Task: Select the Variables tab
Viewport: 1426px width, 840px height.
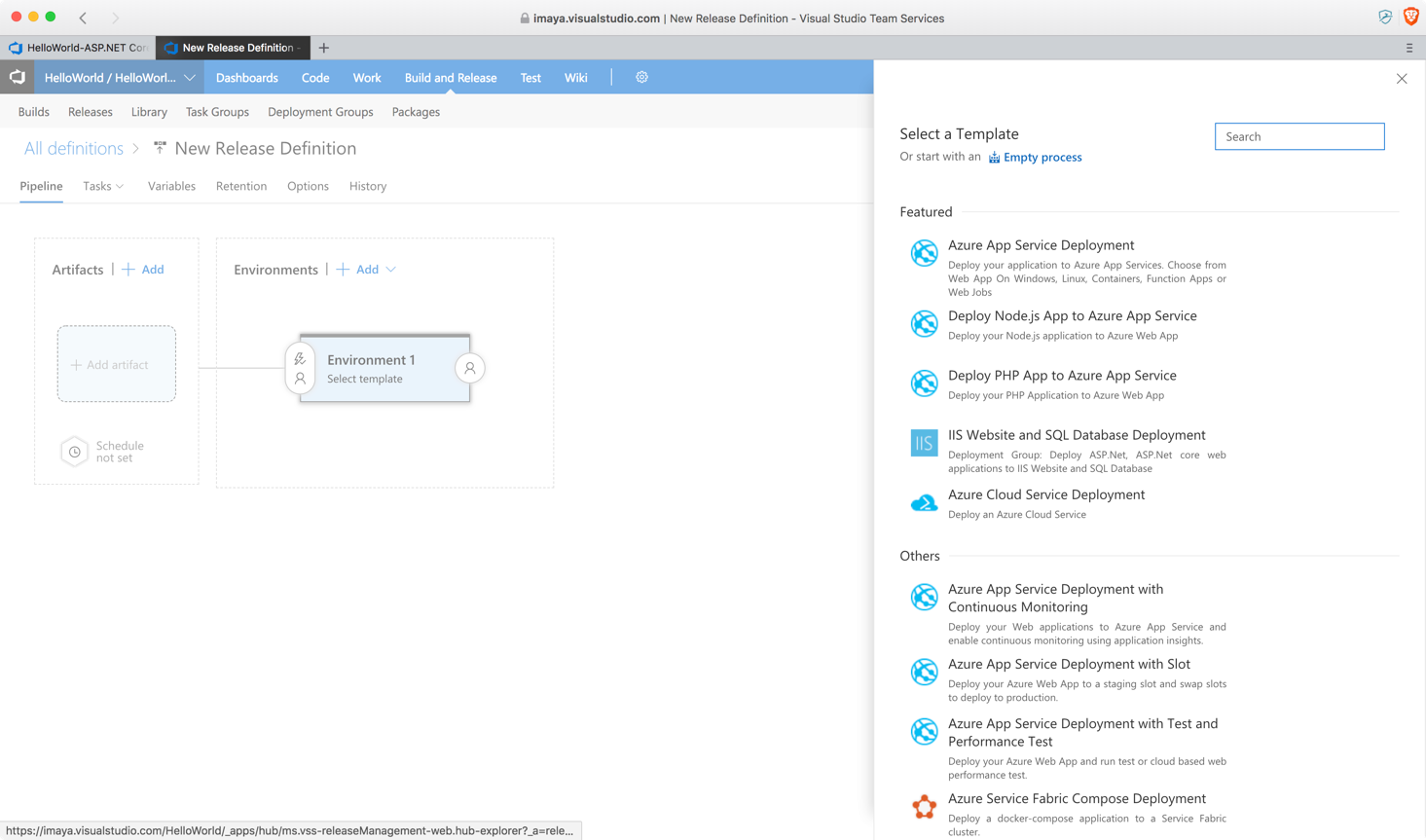Action: click(171, 186)
